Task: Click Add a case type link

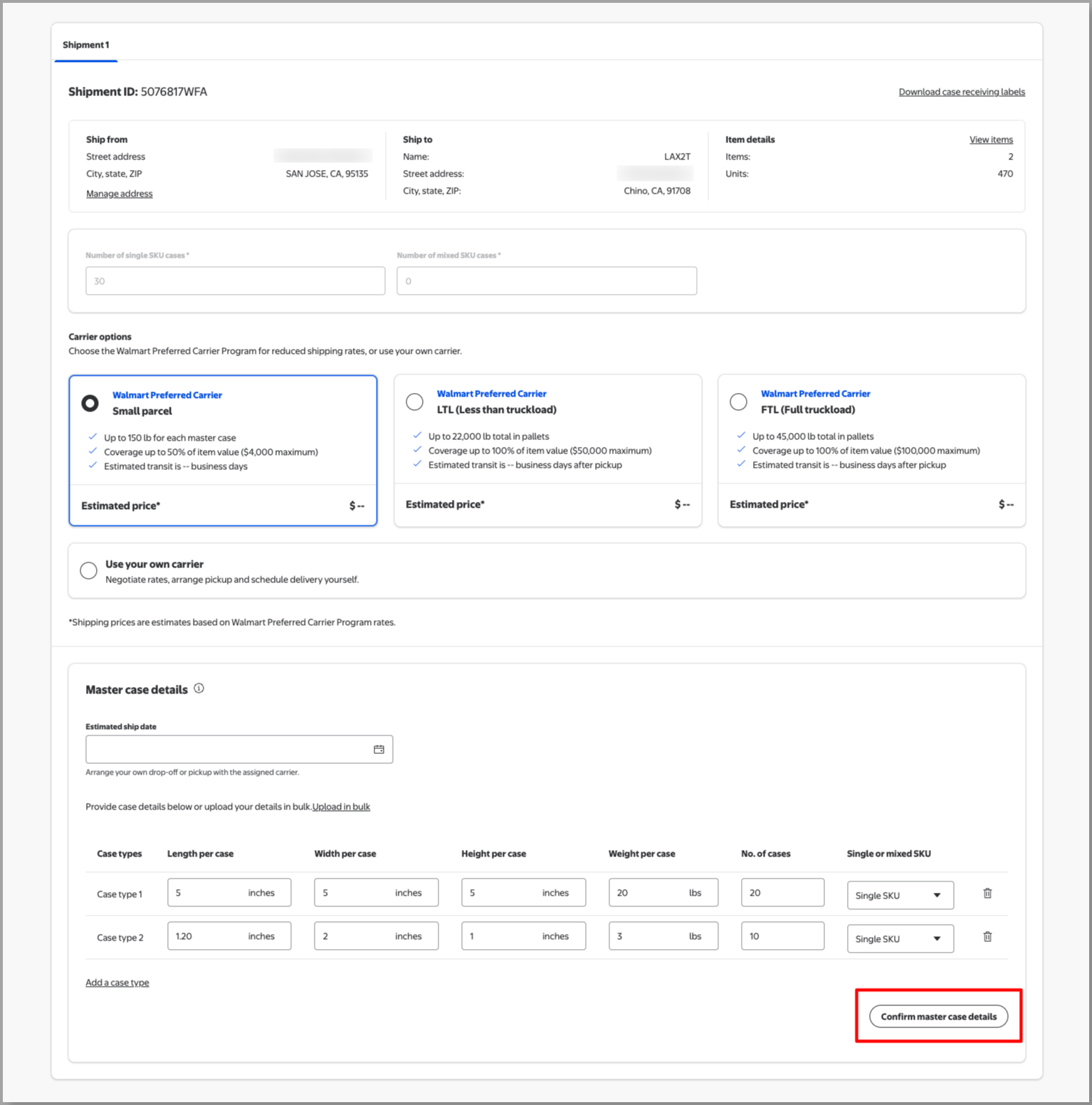Action: click(x=117, y=983)
